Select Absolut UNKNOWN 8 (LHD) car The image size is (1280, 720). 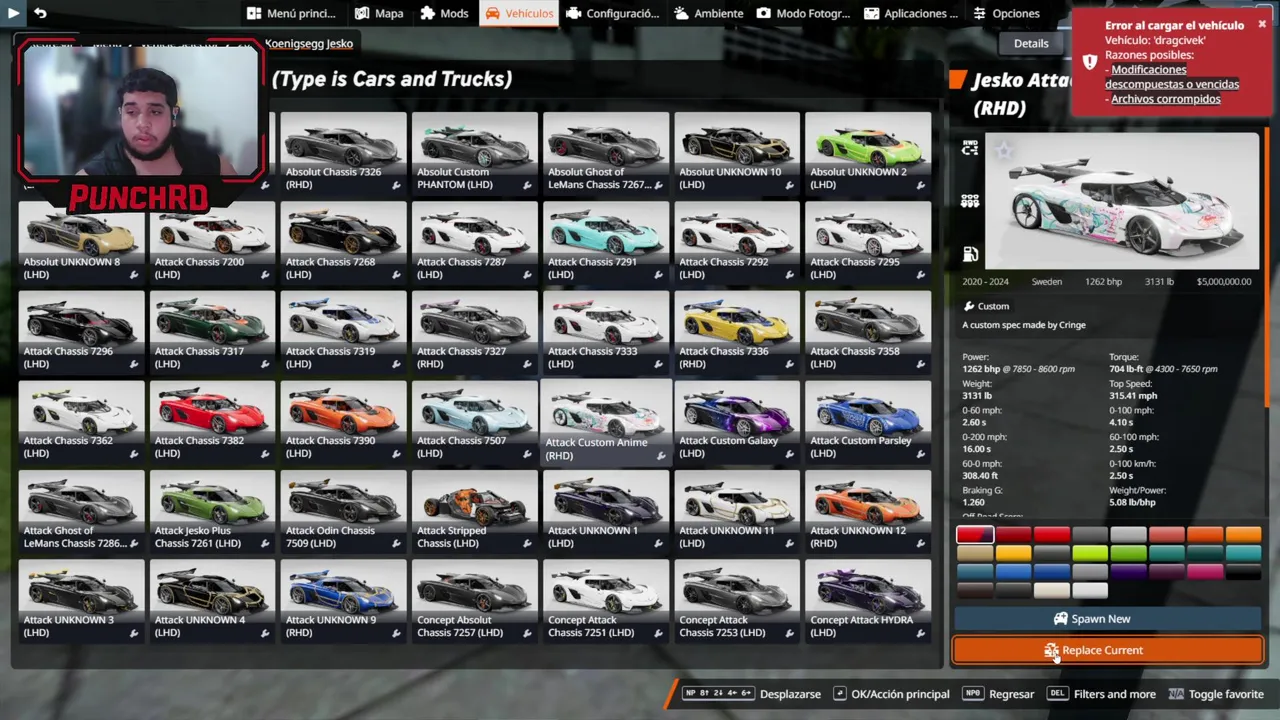pyautogui.click(x=80, y=242)
